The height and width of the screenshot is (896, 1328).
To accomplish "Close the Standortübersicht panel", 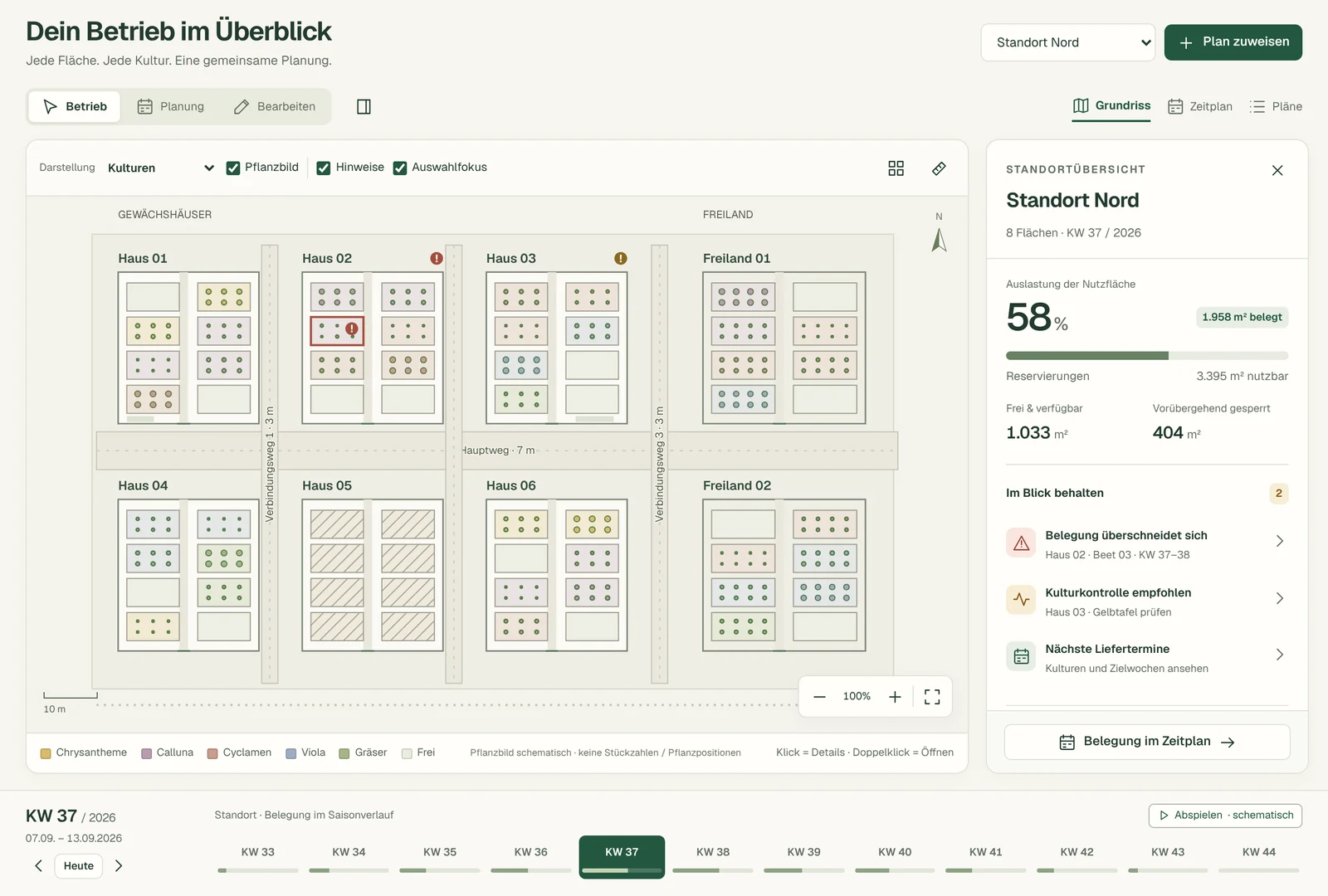I will pyautogui.click(x=1277, y=170).
